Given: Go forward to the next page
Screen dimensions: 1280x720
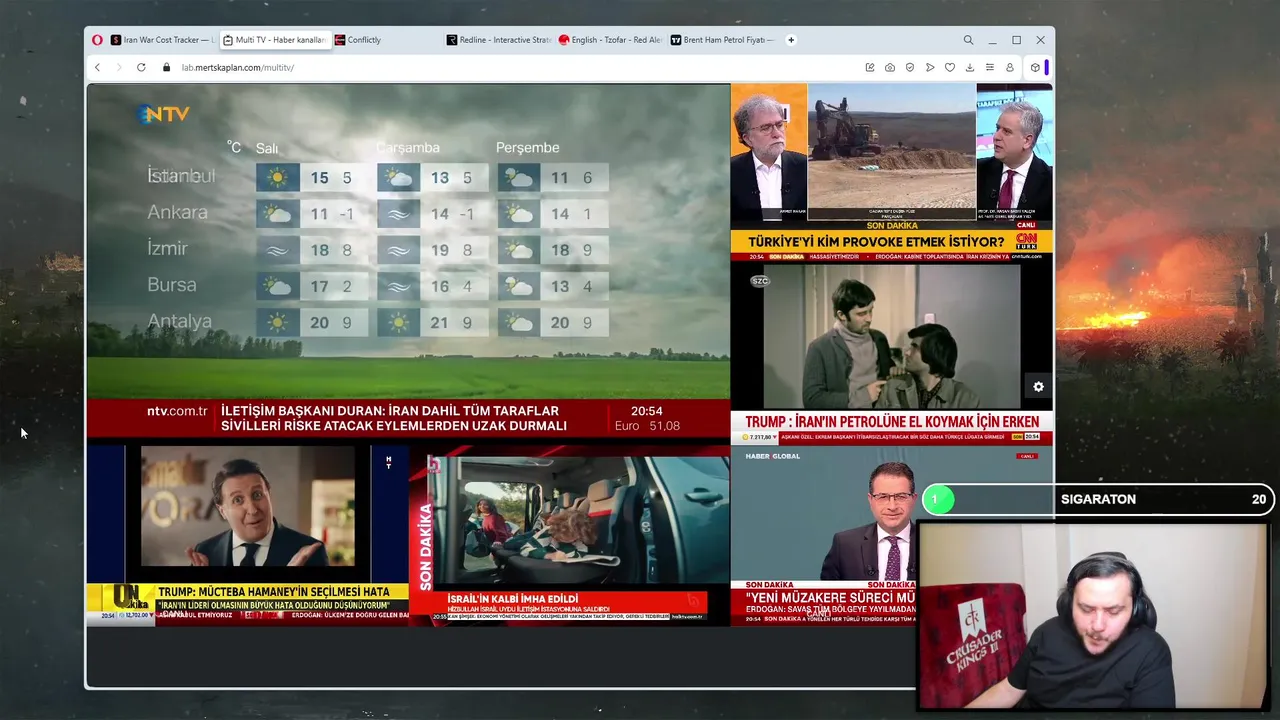Looking at the screenshot, I should 118,67.
